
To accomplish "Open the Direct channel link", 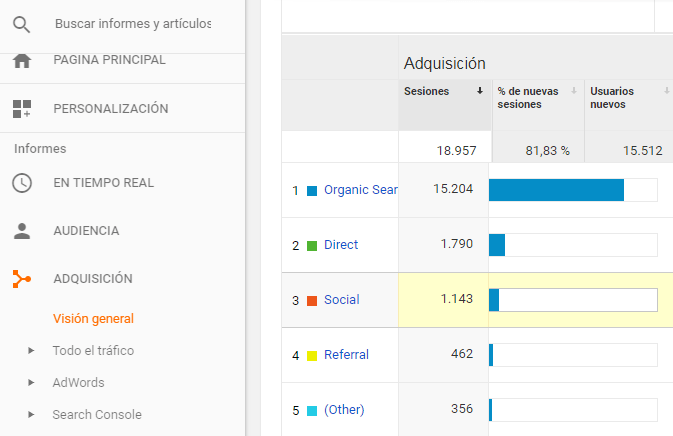I will coord(341,245).
